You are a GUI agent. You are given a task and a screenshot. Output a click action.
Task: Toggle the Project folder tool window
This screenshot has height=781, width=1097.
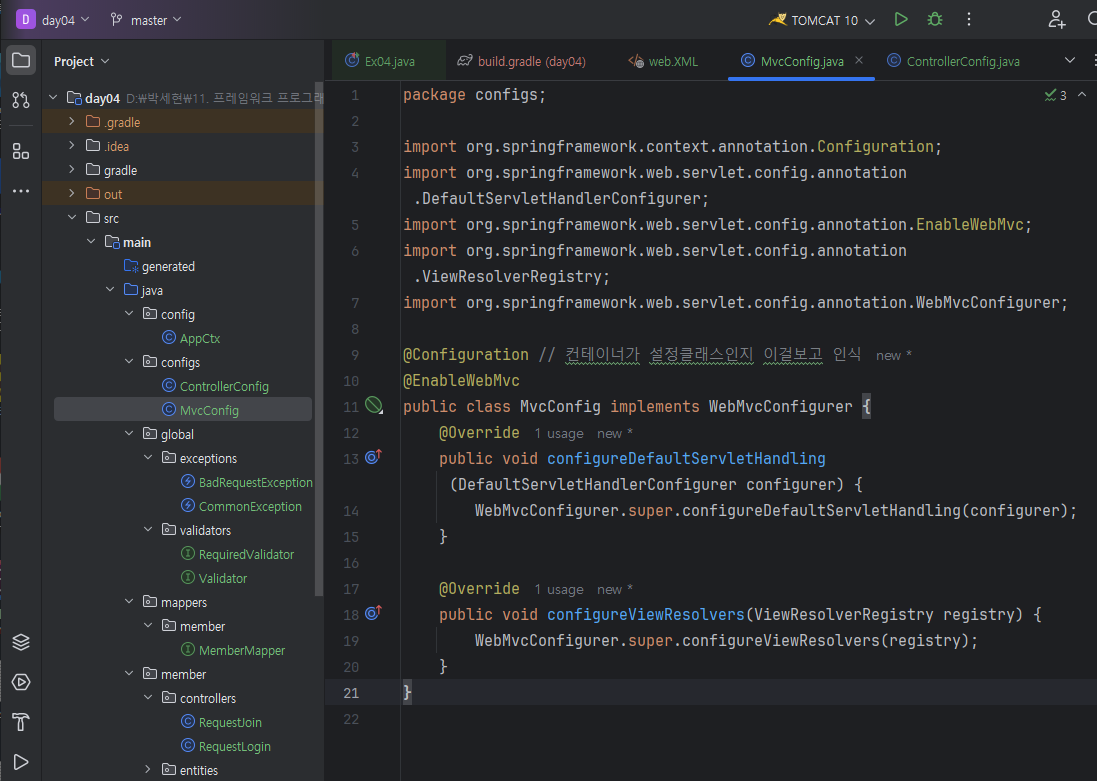click(x=21, y=60)
